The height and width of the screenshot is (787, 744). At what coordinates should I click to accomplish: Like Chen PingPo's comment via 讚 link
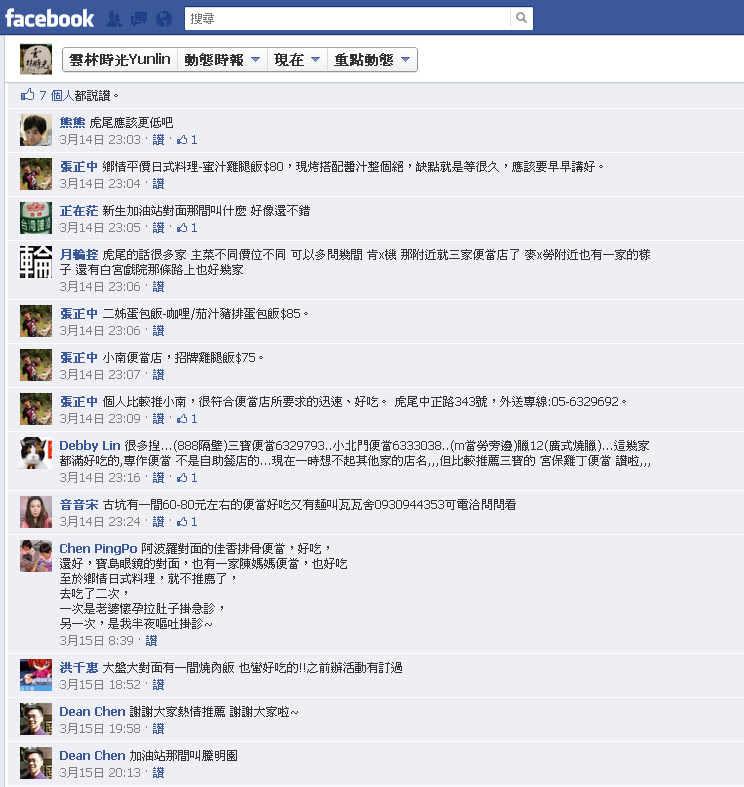click(x=152, y=640)
